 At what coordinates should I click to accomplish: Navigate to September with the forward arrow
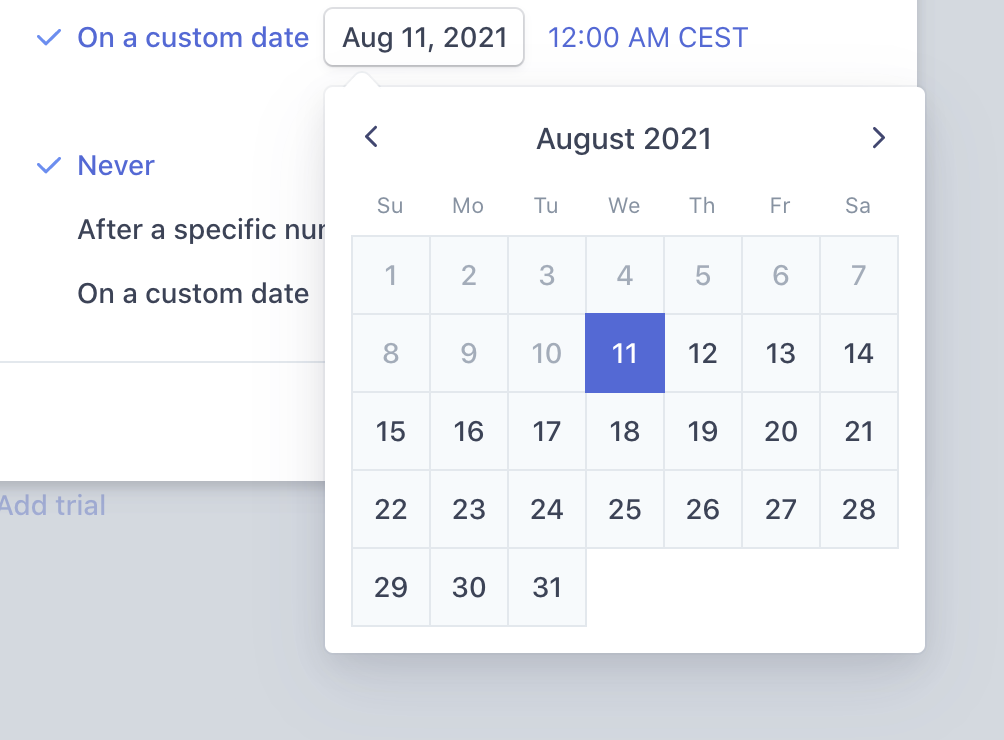click(878, 138)
